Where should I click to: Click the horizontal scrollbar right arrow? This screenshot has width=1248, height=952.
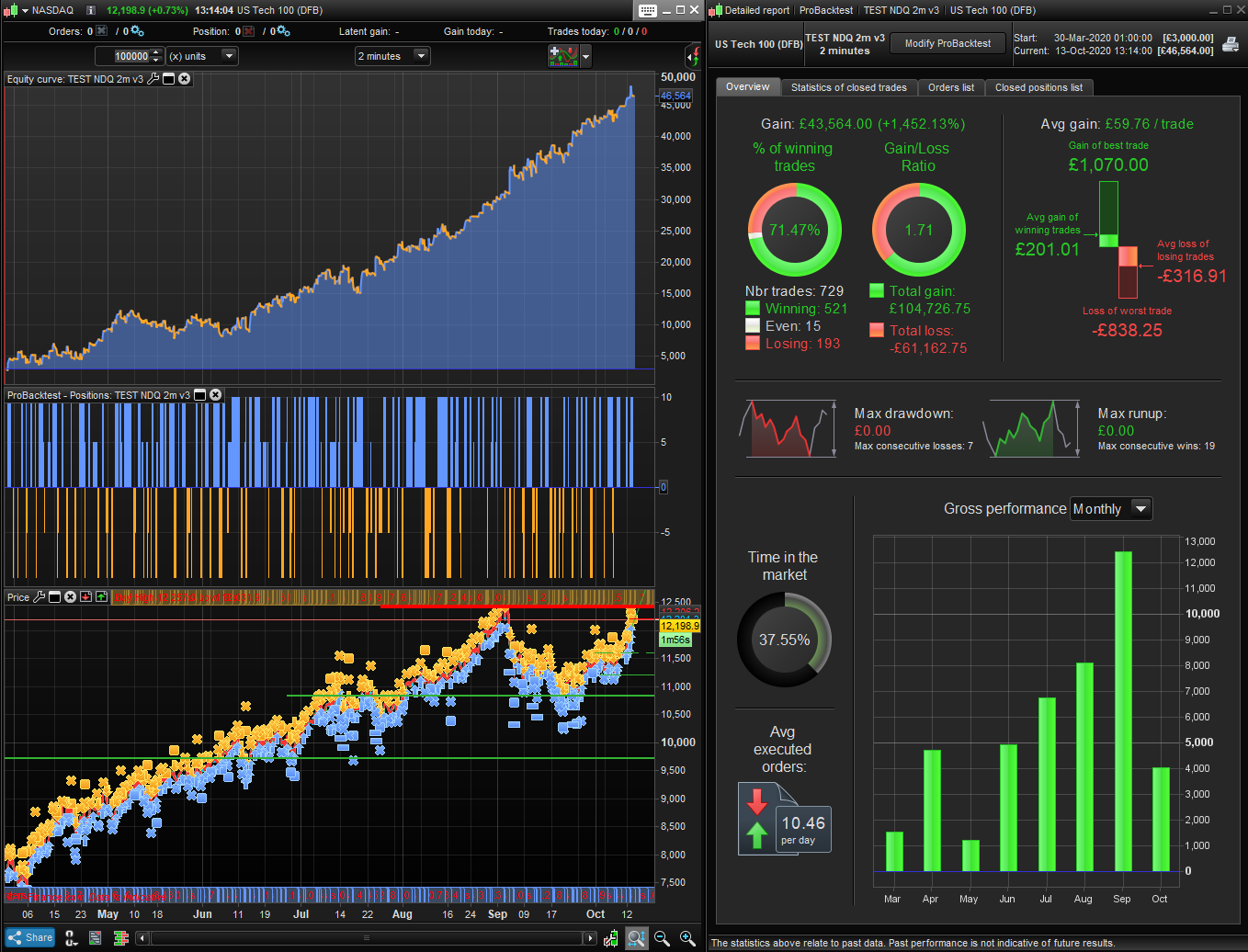(x=590, y=938)
